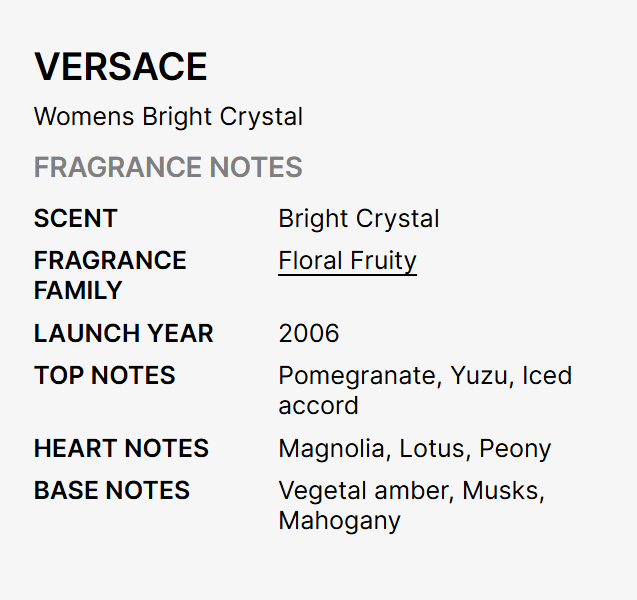Click the HEART NOTES row label

pos(122,448)
